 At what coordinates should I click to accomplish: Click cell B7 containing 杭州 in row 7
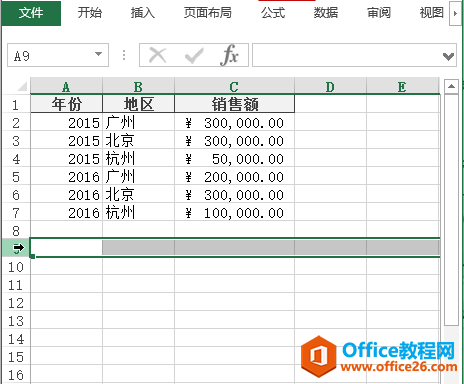click(138, 212)
